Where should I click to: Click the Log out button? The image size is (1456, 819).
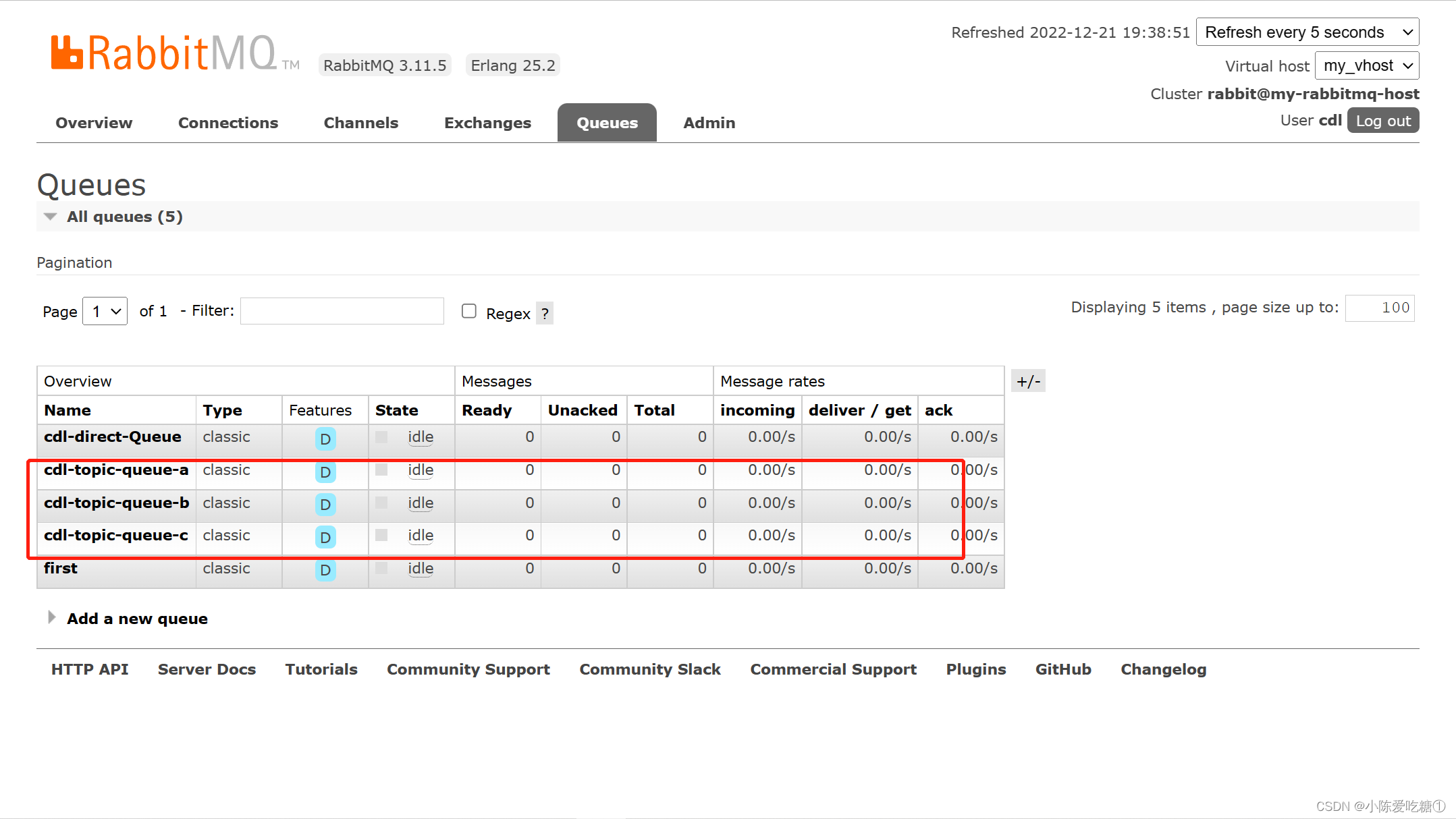pos(1382,121)
